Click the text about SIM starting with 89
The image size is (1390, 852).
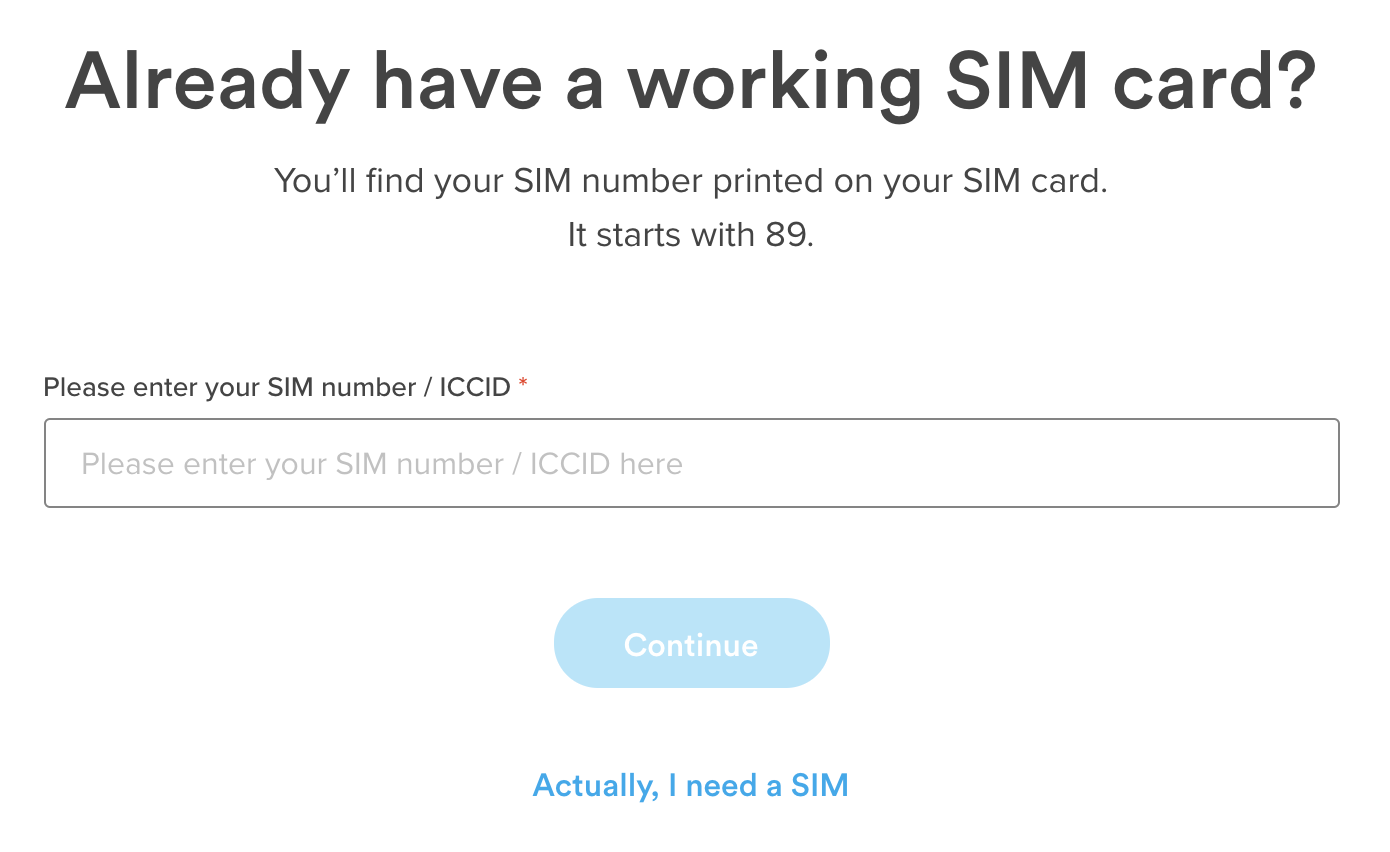[691, 234]
